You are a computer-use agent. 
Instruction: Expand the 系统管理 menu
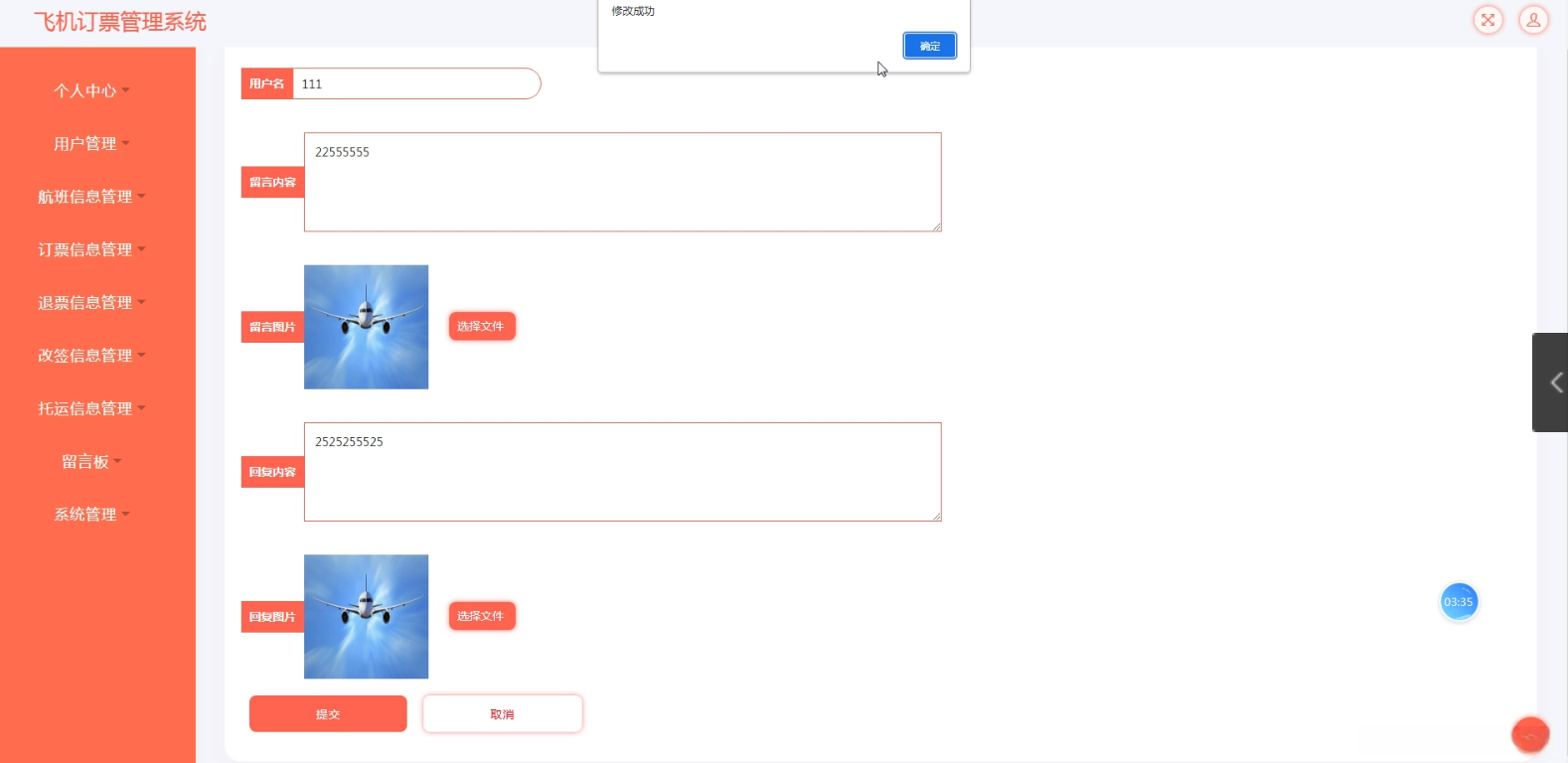tap(91, 515)
